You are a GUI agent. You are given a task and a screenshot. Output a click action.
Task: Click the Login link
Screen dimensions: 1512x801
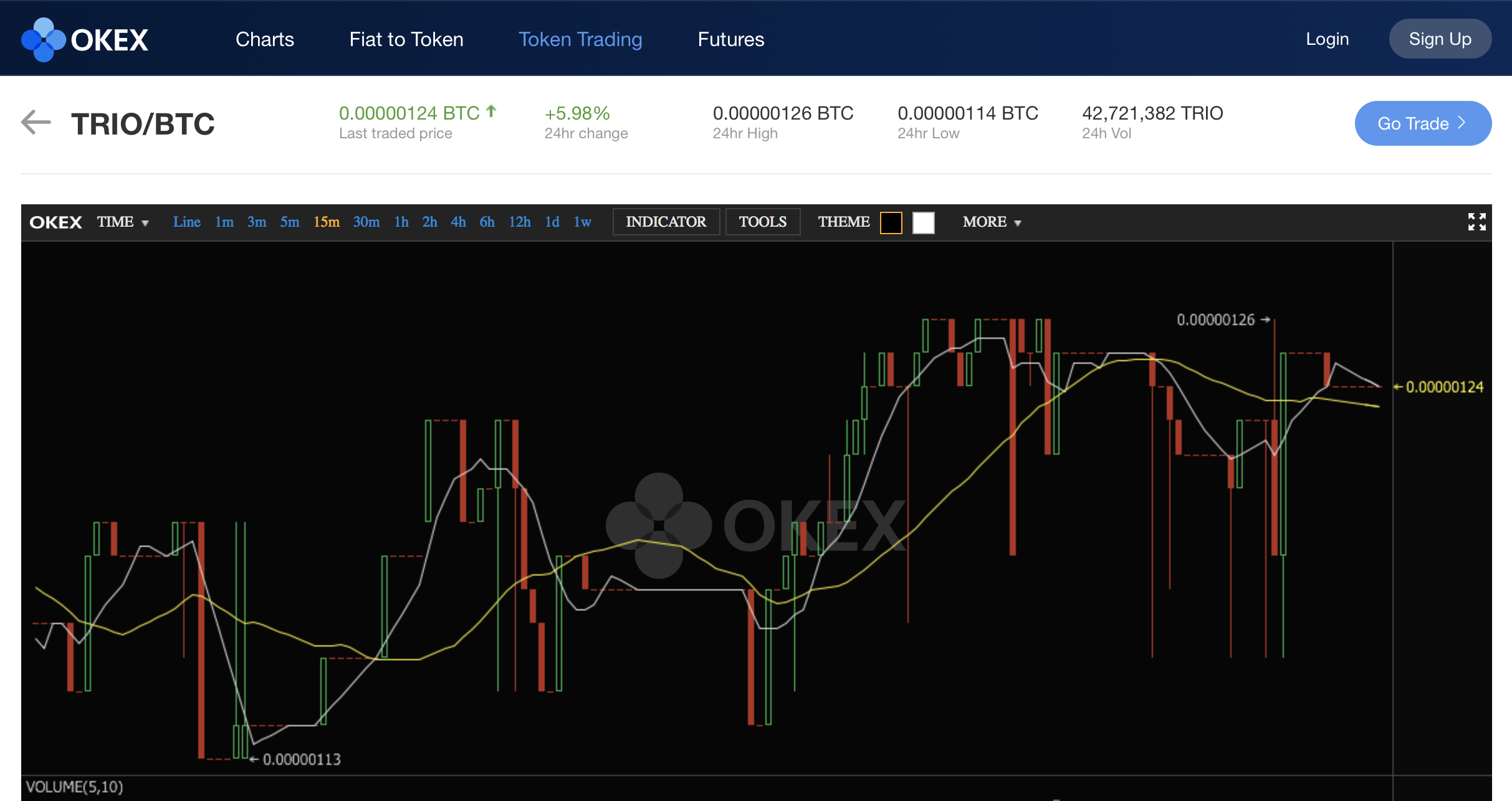tap(1328, 39)
